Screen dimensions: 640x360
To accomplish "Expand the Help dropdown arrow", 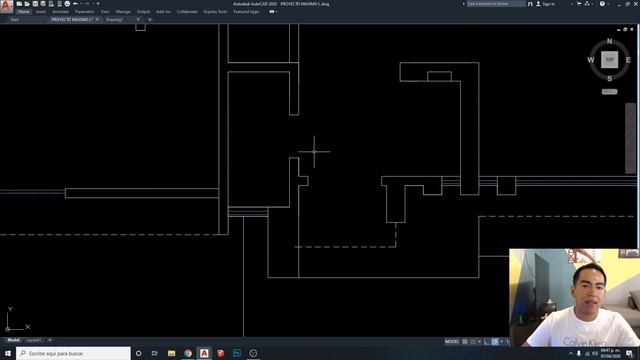I will coord(608,4).
